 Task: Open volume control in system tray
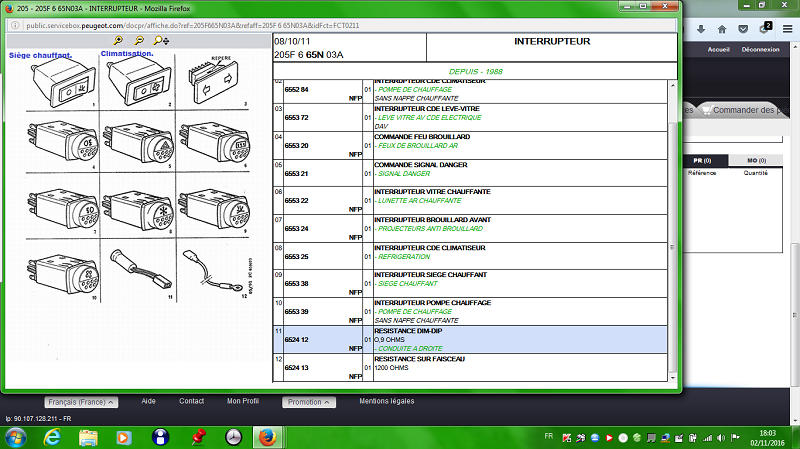pyautogui.click(x=721, y=438)
